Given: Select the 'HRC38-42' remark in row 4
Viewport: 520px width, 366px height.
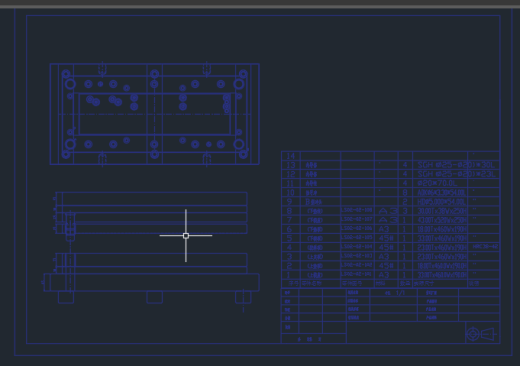Looking at the screenshot, I should click(485, 247).
